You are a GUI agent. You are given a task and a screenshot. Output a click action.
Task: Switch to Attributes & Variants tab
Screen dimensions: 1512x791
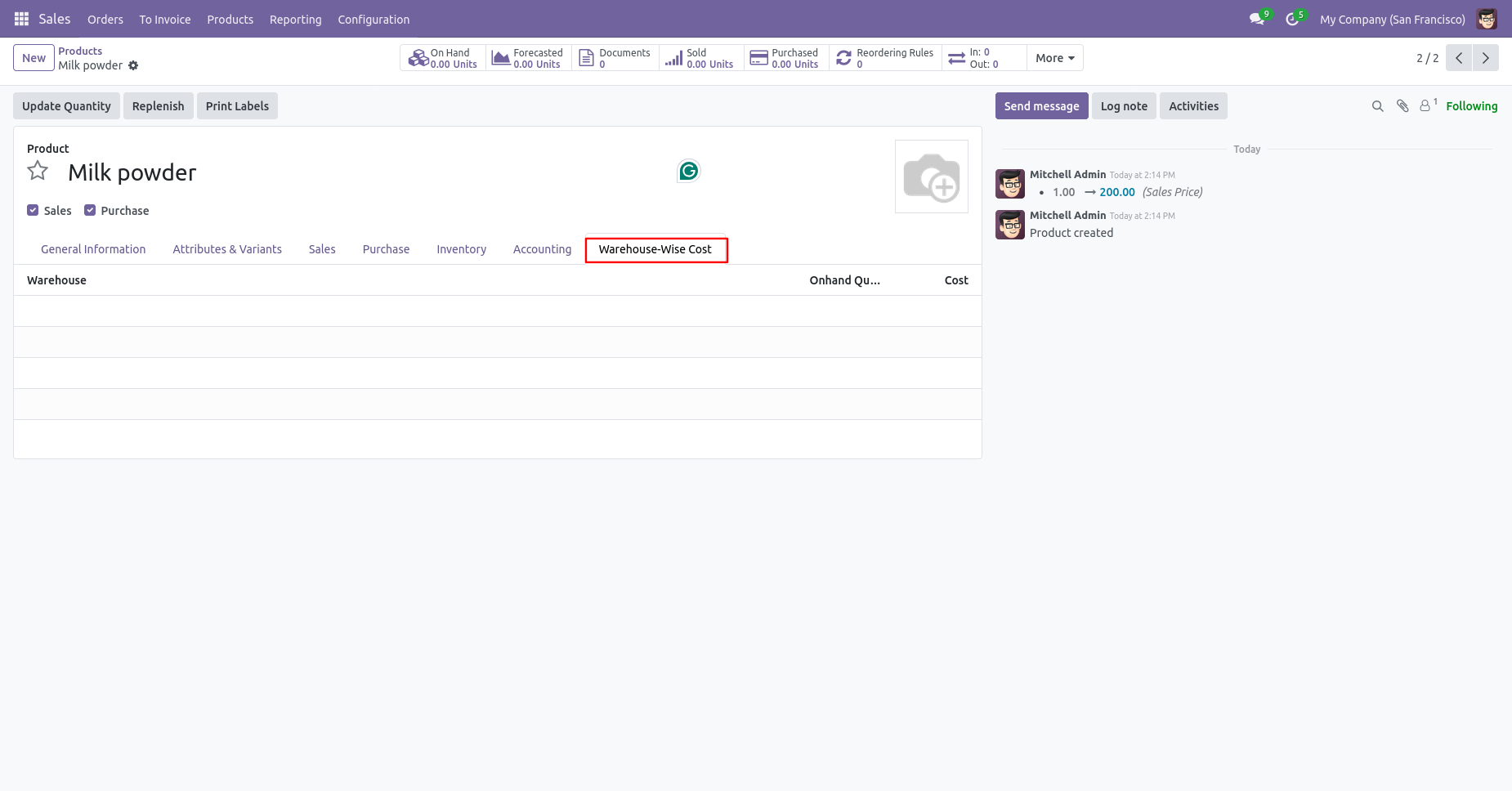(x=227, y=249)
